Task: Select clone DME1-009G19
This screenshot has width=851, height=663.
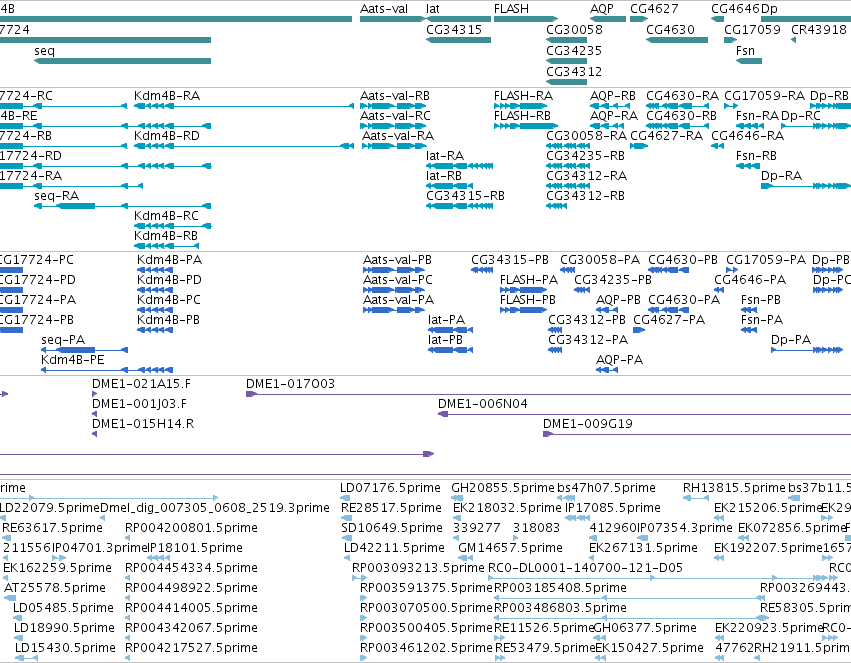Action: 697,434
